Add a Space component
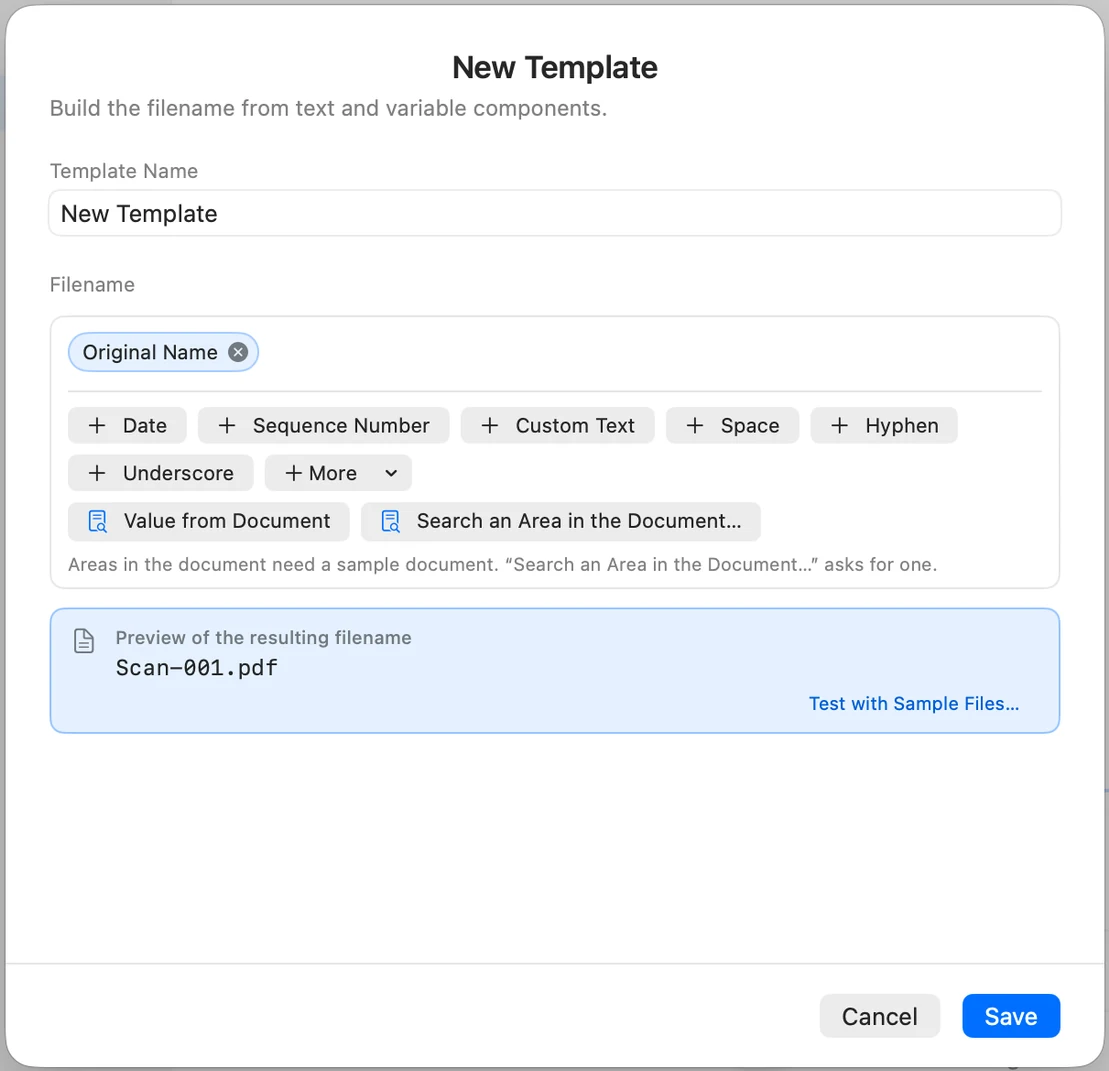Viewport: 1109px width, 1071px height. [x=732, y=425]
